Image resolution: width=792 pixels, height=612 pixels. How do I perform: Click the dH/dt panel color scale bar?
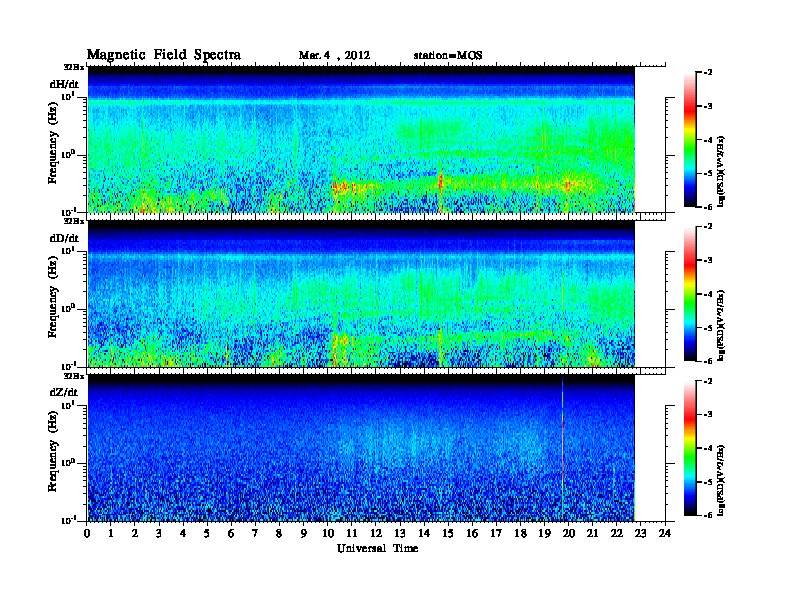point(689,140)
